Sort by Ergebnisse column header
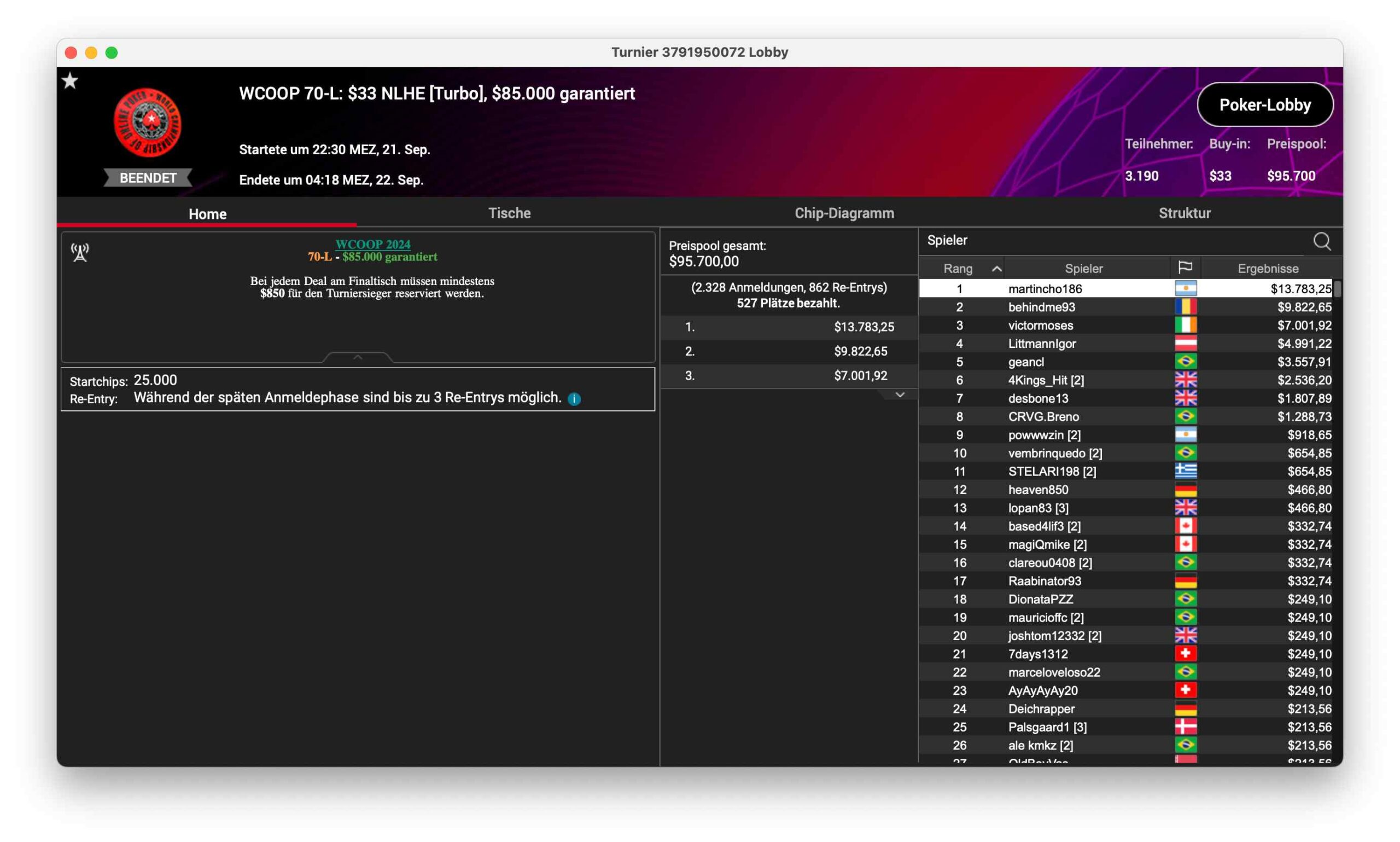This screenshot has height=842, width=1400. coord(1267,269)
